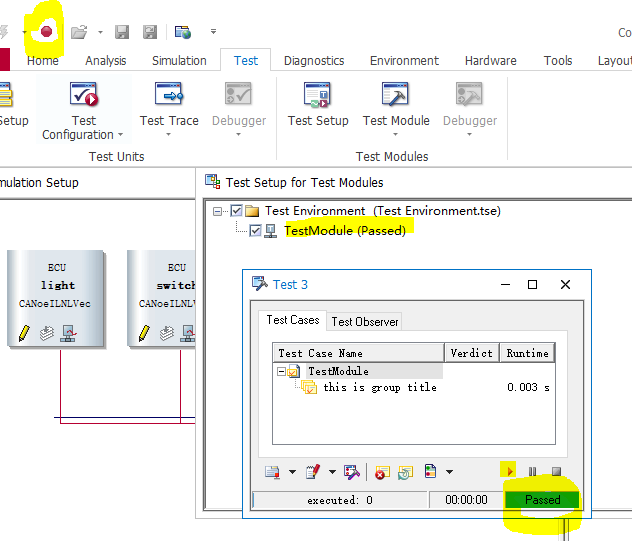The width and height of the screenshot is (632, 541).
Task: Expand the Test Configuration dropdown arrow
Action: coord(121,135)
